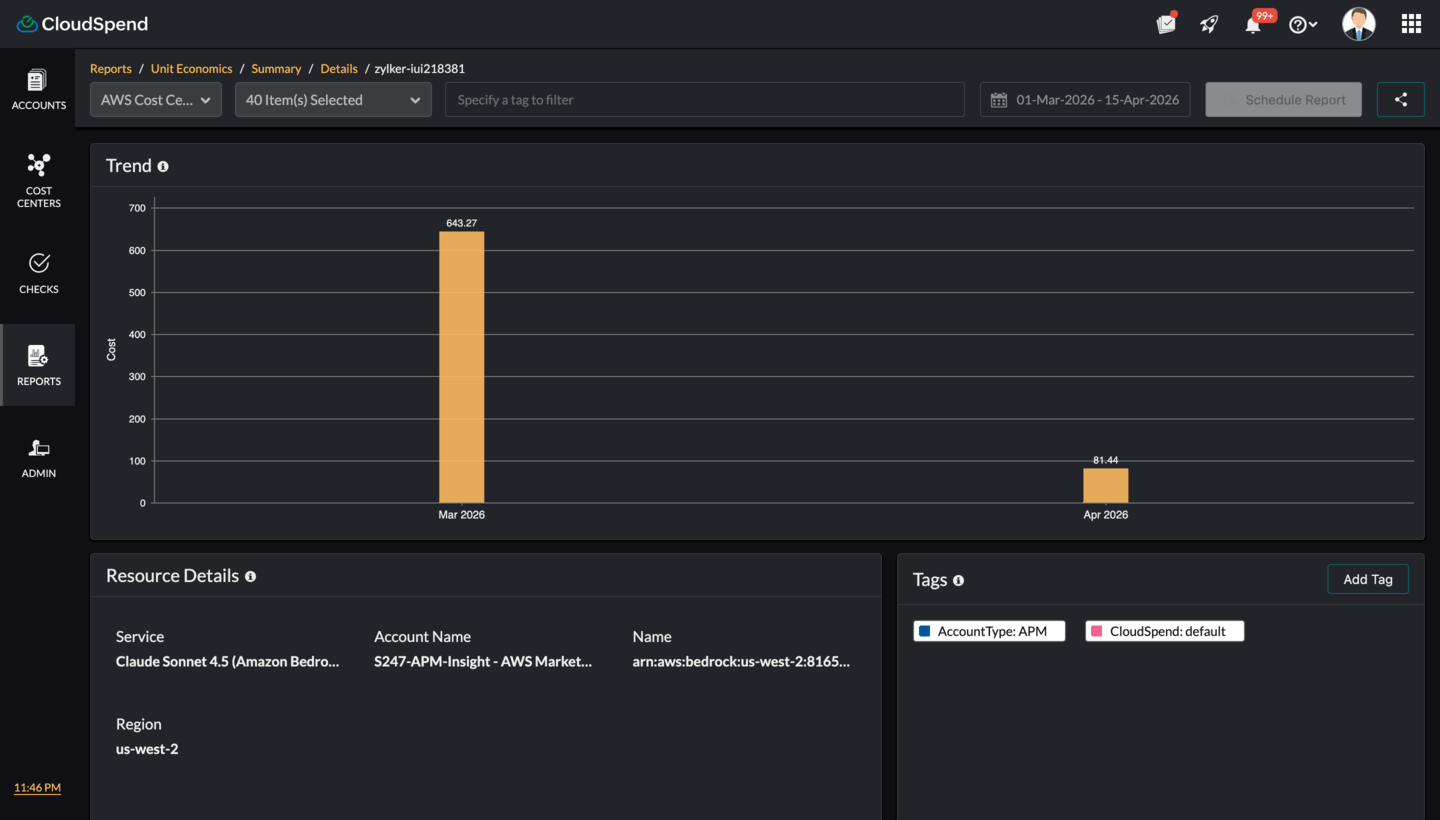Screen dimensions: 1440x820
Task: Click the Trend info icon
Action: [x=163, y=167]
